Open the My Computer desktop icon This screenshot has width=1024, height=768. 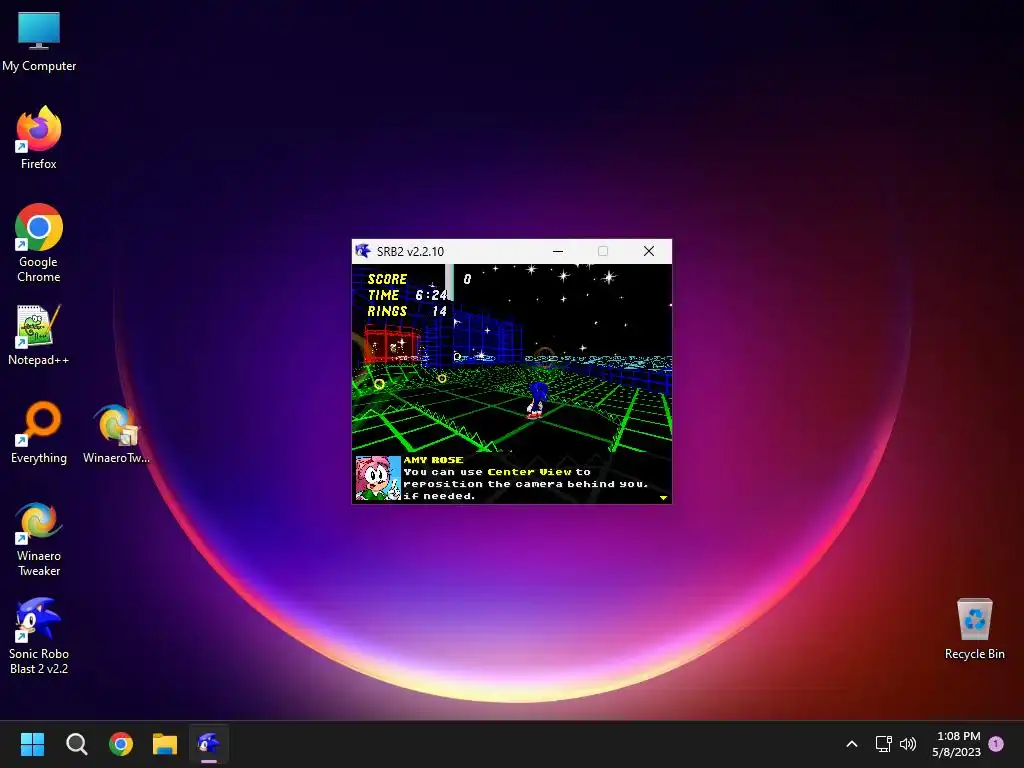[39, 41]
